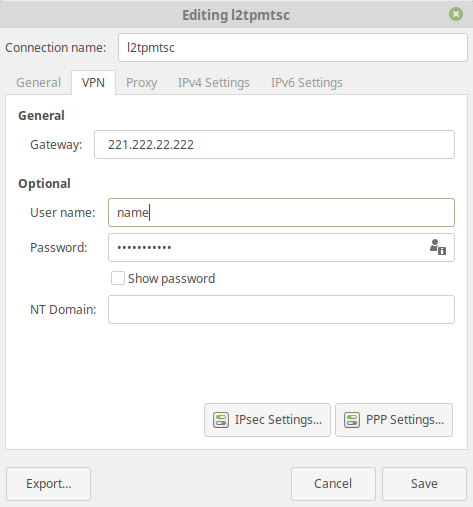Enable the Show password checkbox
The width and height of the screenshot is (473, 507).
[118, 278]
